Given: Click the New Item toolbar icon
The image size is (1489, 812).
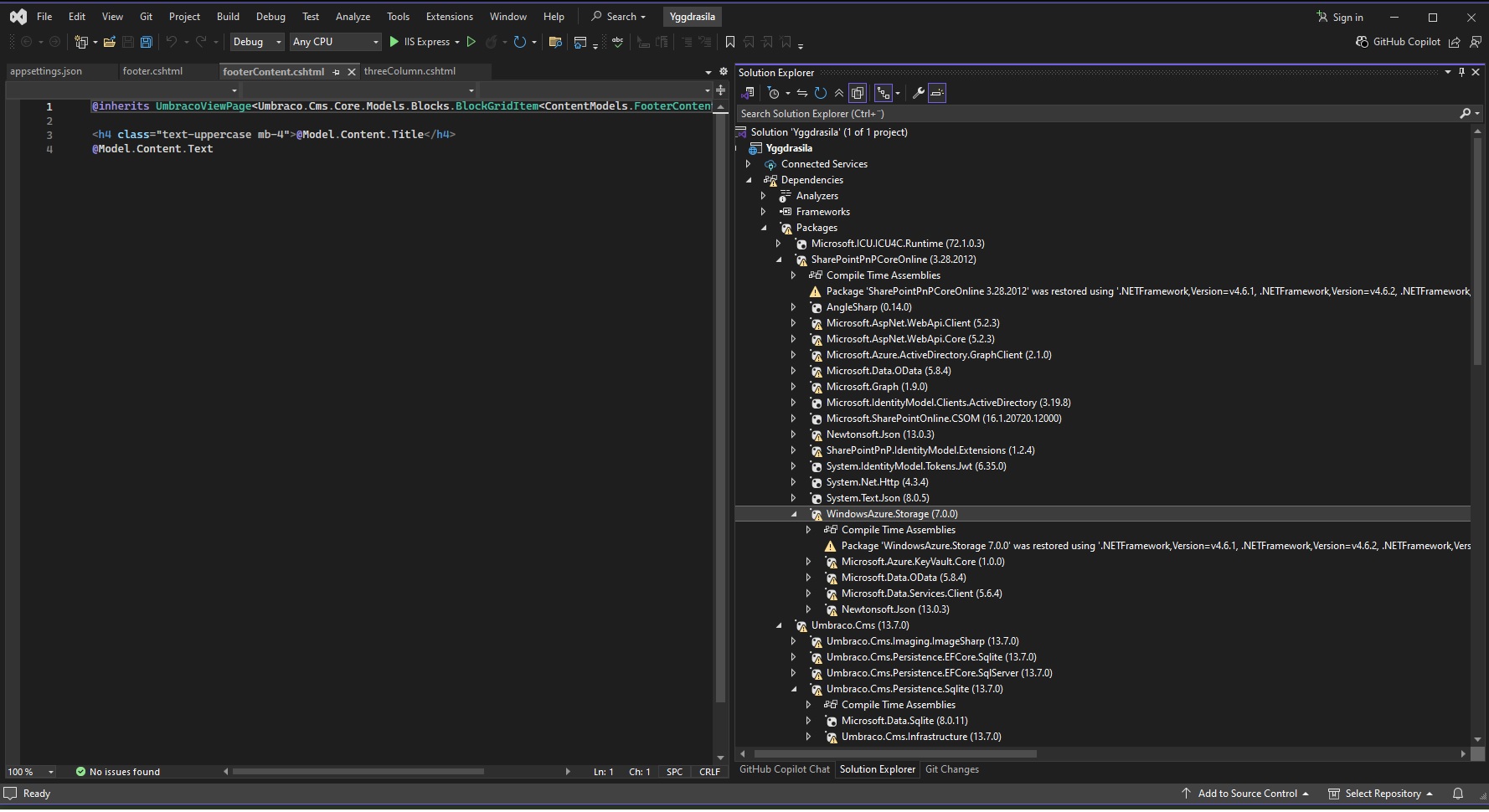Looking at the screenshot, I should [81, 42].
